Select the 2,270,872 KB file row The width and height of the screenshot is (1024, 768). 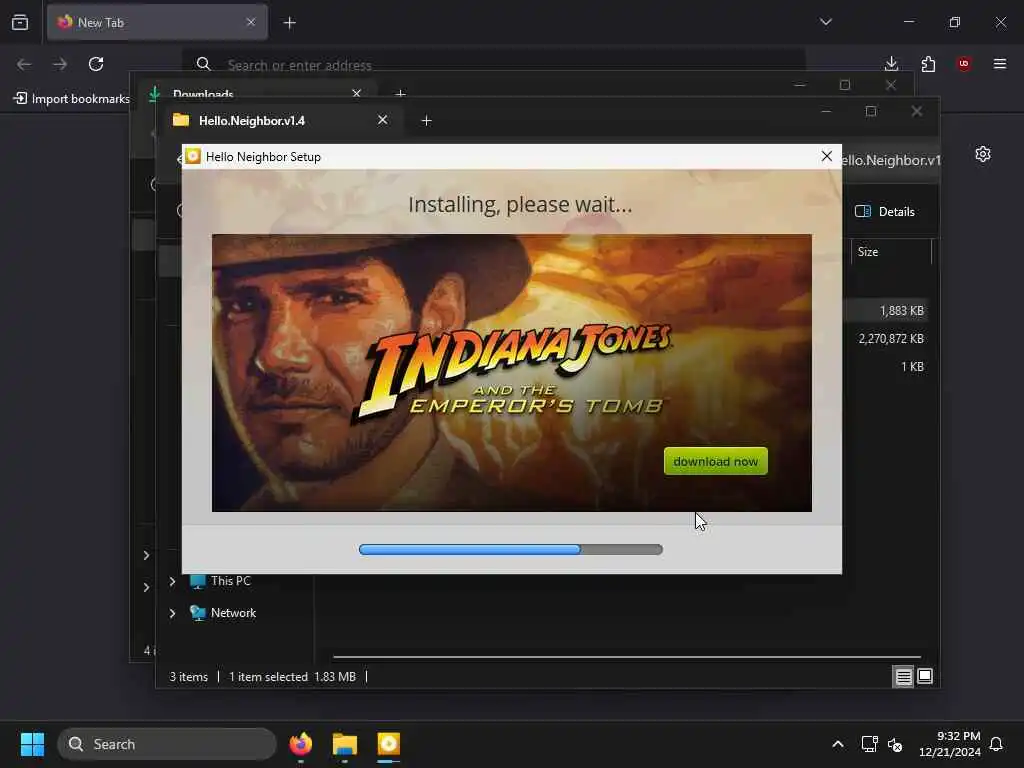pos(885,338)
